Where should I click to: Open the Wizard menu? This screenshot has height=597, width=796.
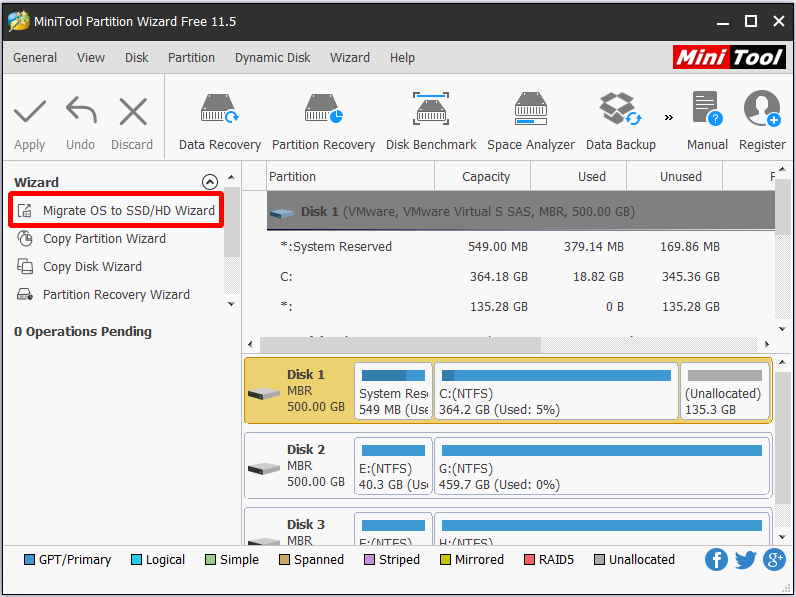point(350,57)
